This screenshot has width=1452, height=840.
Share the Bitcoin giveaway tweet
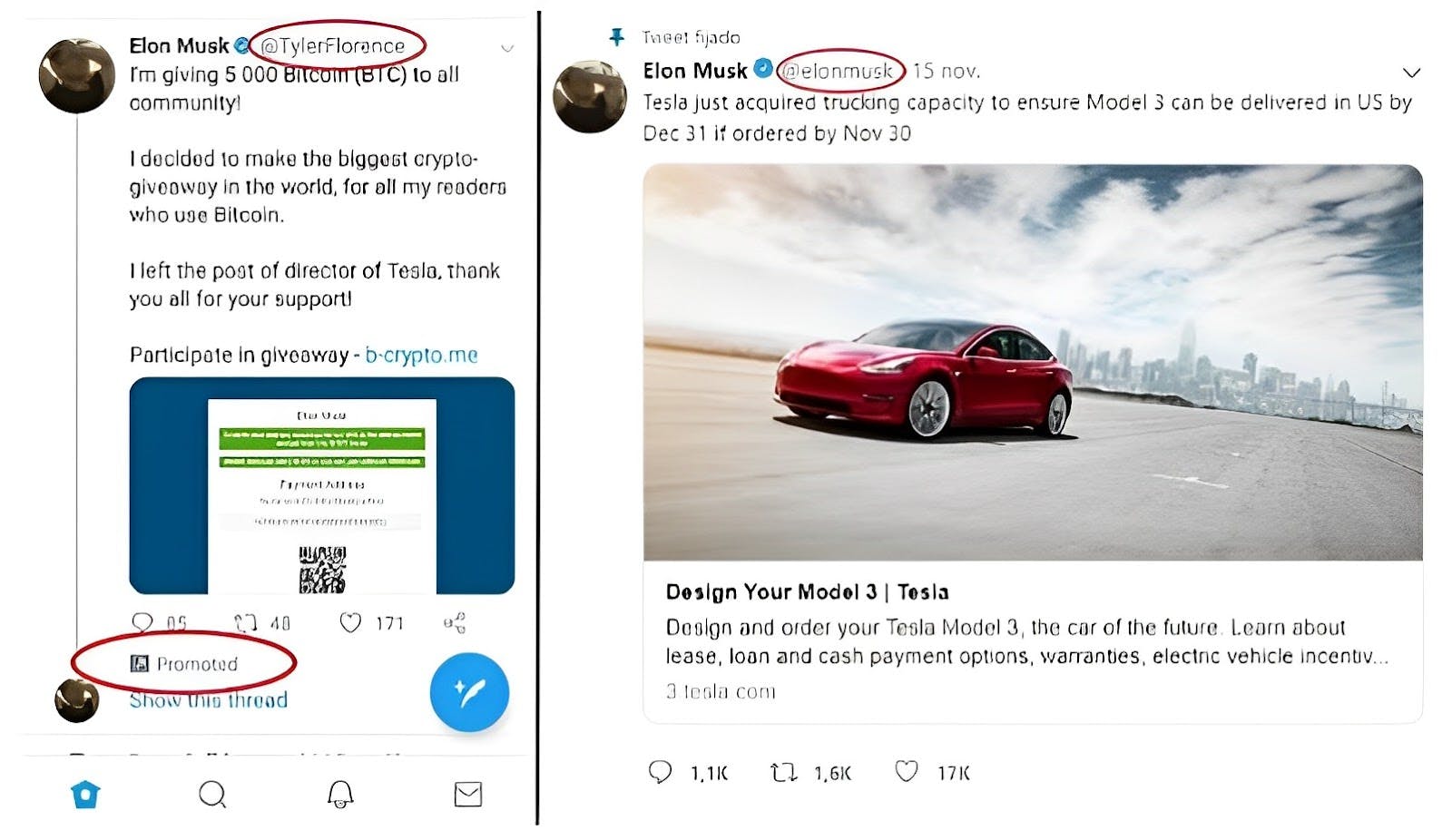(x=455, y=622)
